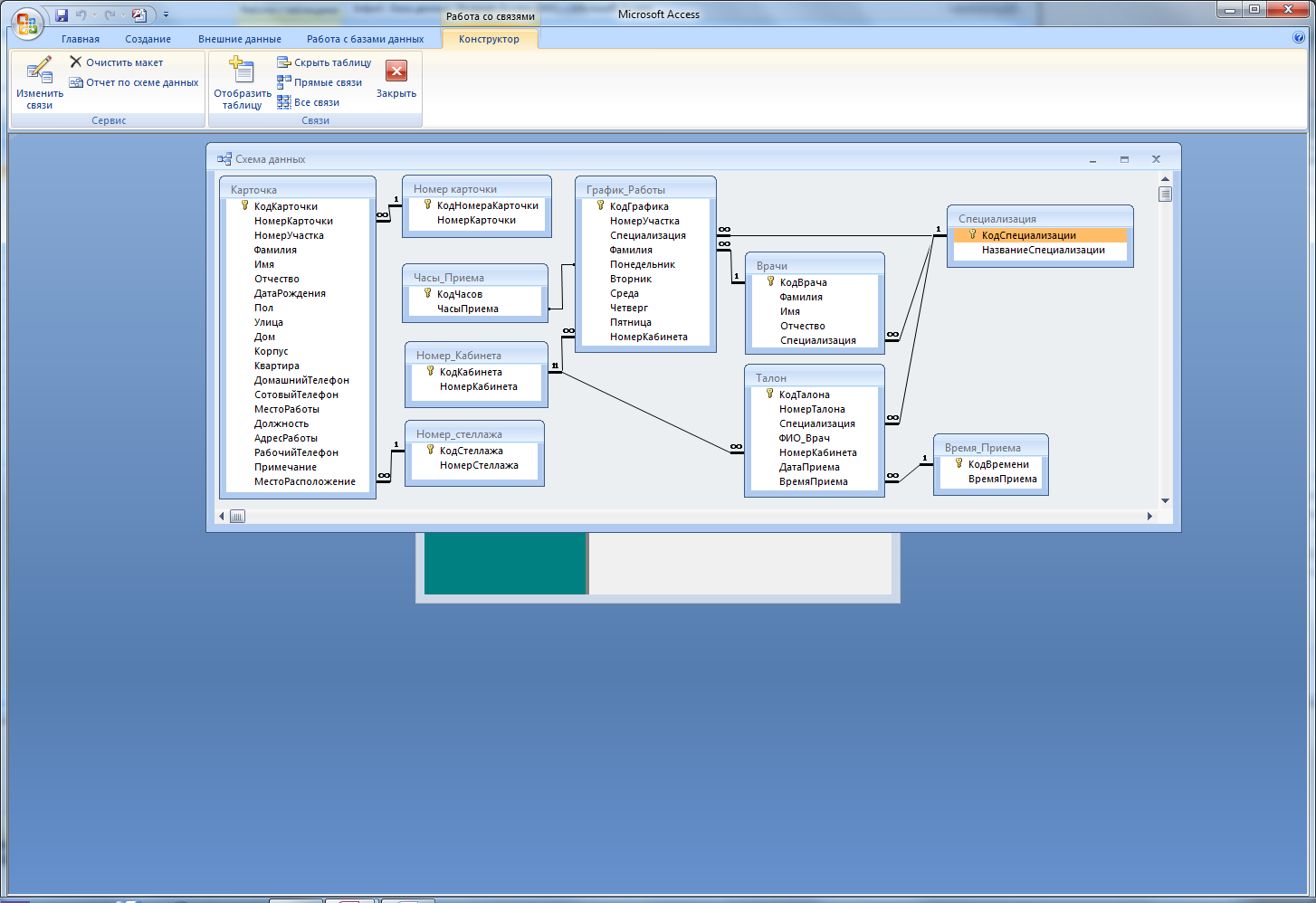
Task: Click the horizontal scrollbar thumb in Схема данных
Action: coord(237,517)
